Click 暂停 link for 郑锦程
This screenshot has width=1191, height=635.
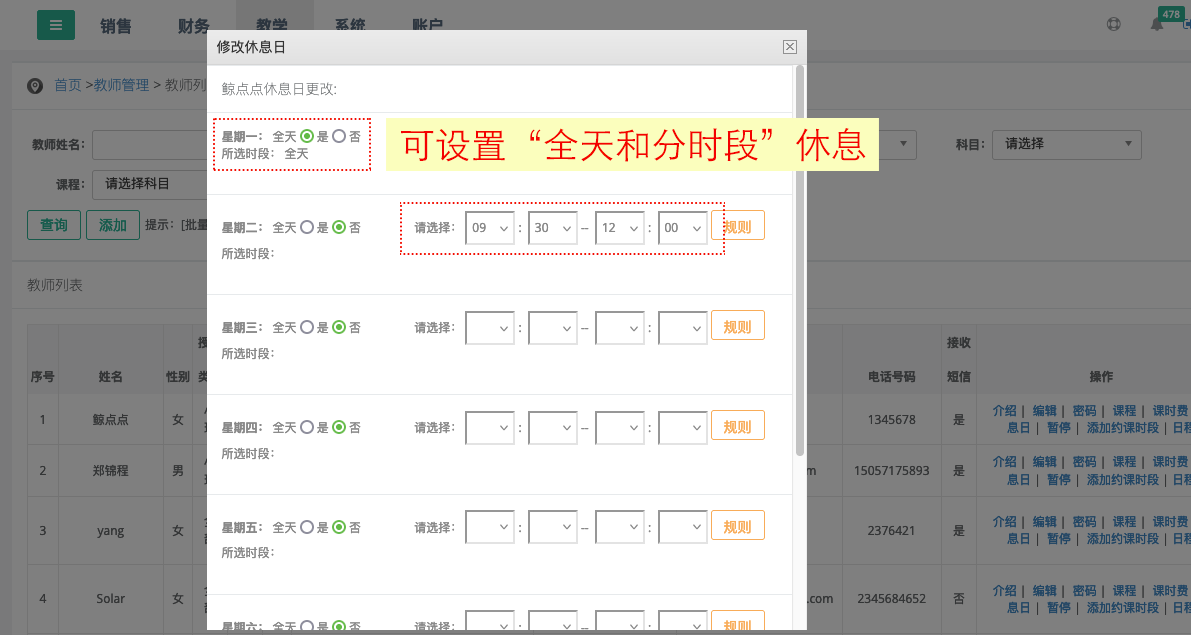pyautogui.click(x=1059, y=480)
